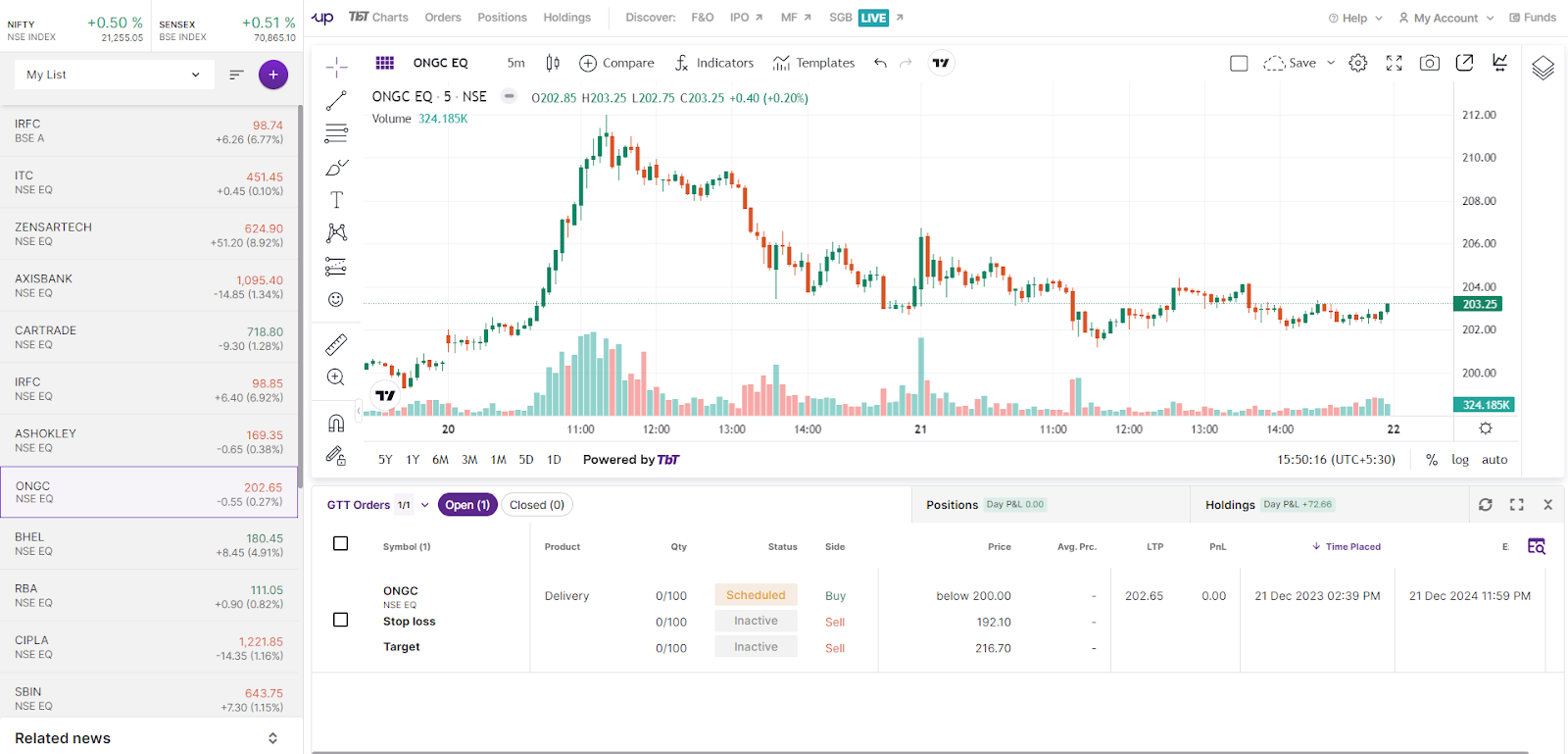This screenshot has width=1568, height=754.
Task: Tick the ONGC order row checkbox
Action: (341, 620)
